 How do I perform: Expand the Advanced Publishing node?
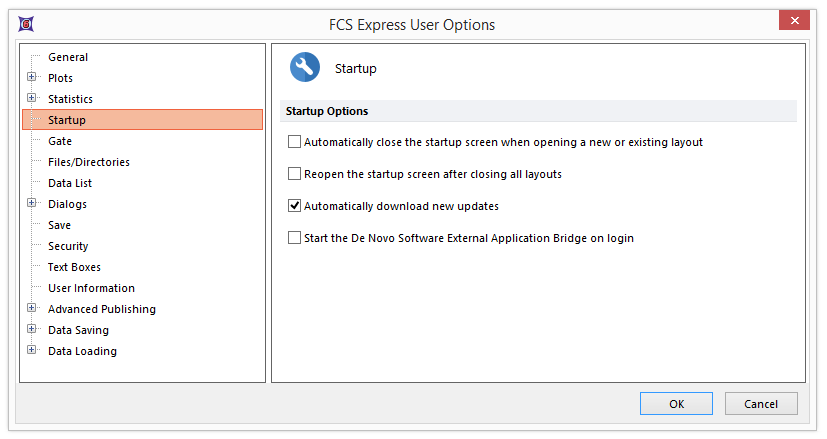pyautogui.click(x=32, y=308)
